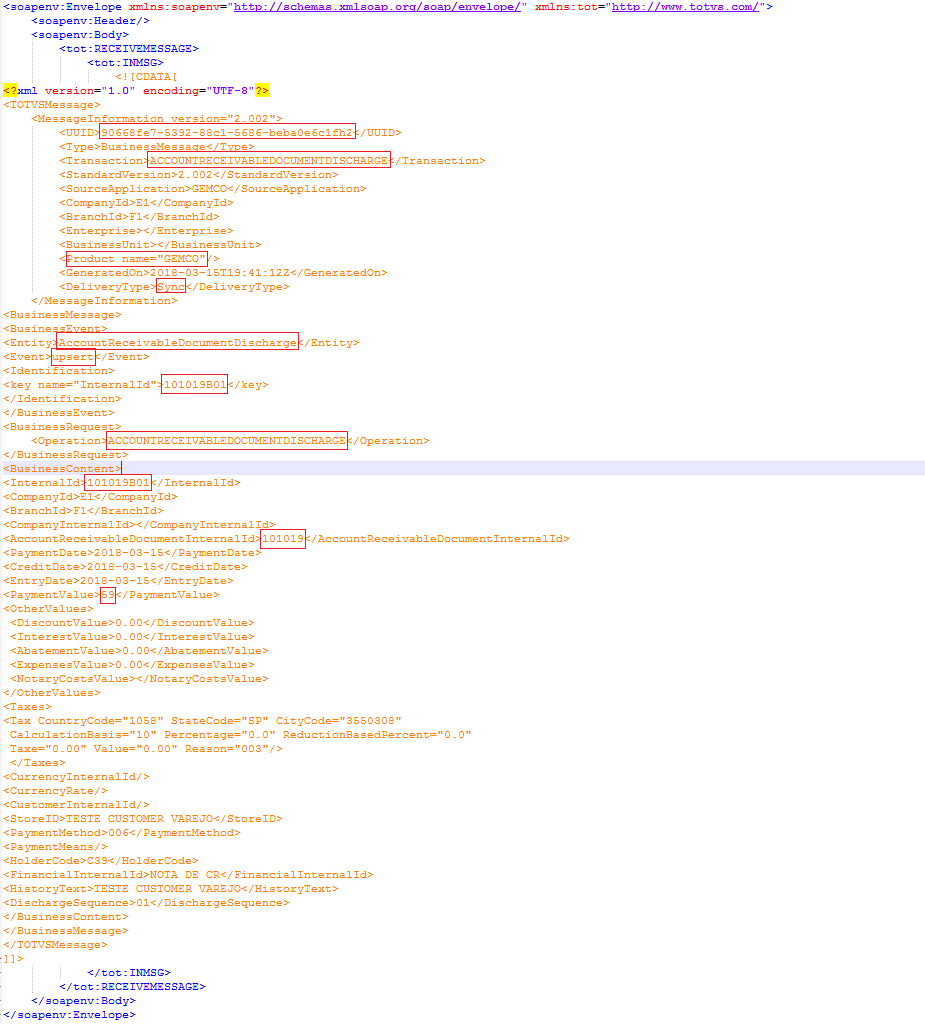The image size is (925, 1024).
Task: Click the CDATA opening marker
Action: pyautogui.click(x=146, y=77)
